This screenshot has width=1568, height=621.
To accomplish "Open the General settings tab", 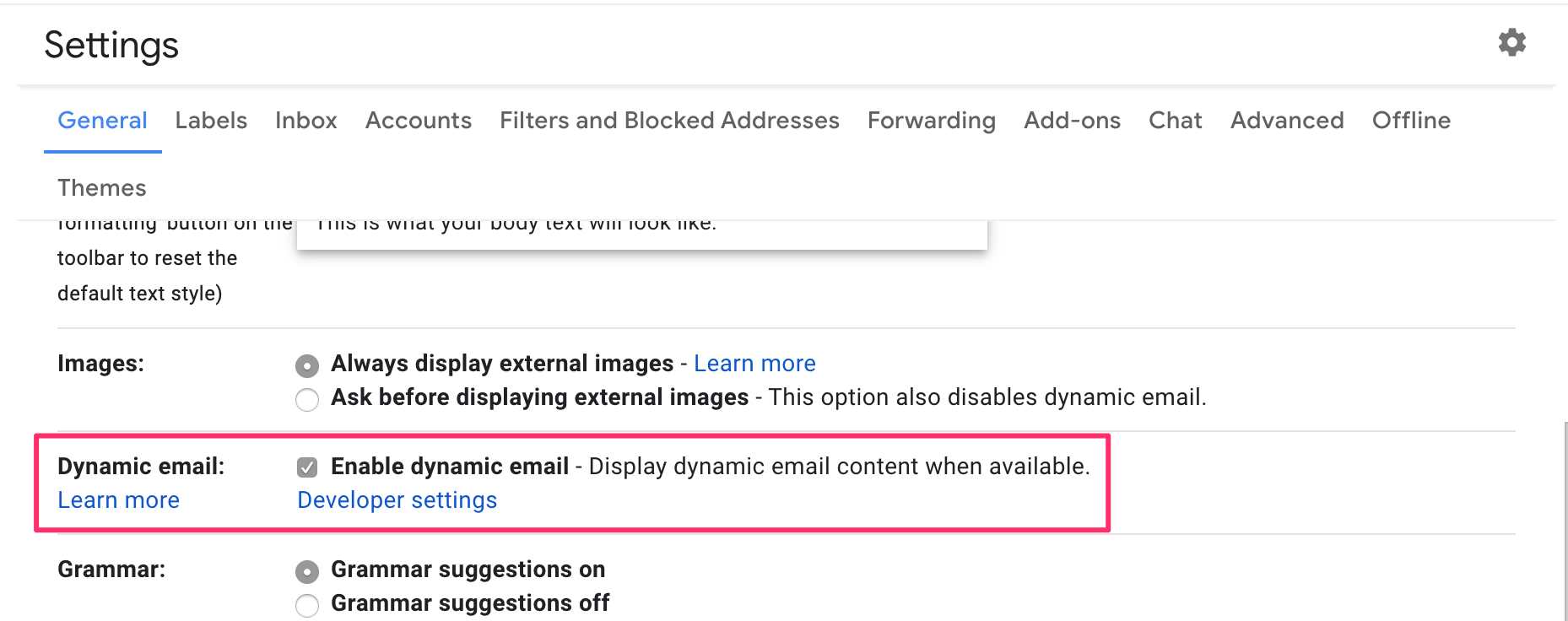I will (102, 121).
